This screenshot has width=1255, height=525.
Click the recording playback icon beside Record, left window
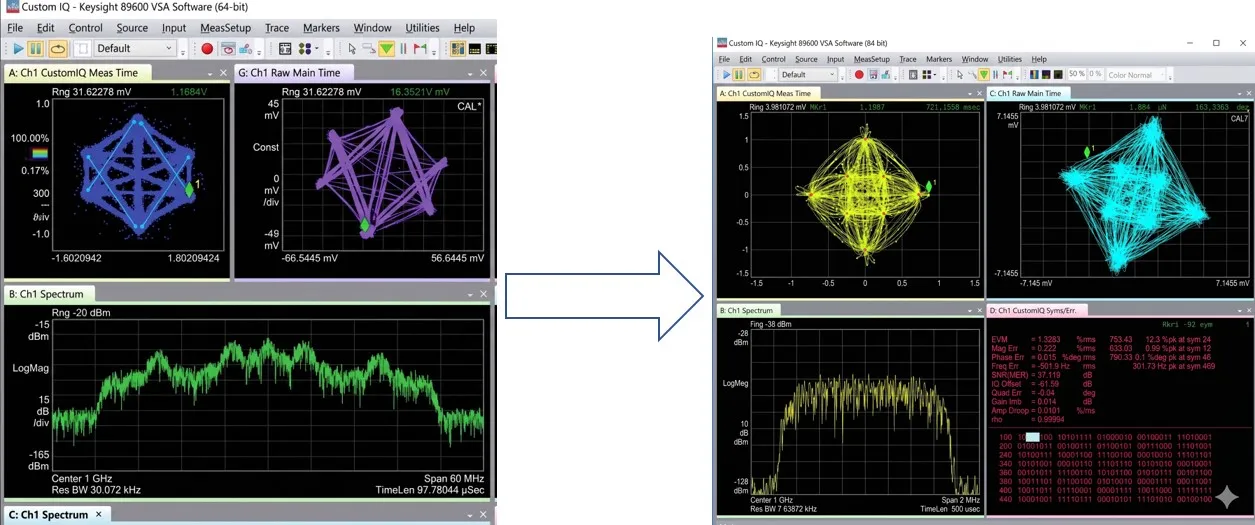228,48
